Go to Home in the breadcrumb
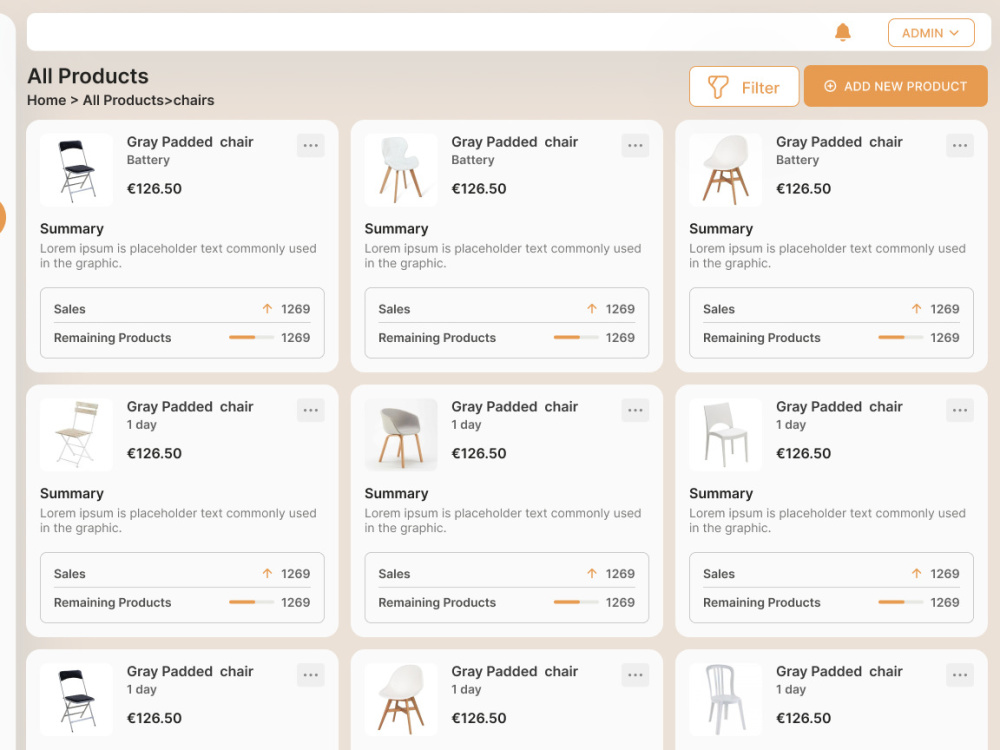The image size is (1000, 750). coord(47,100)
